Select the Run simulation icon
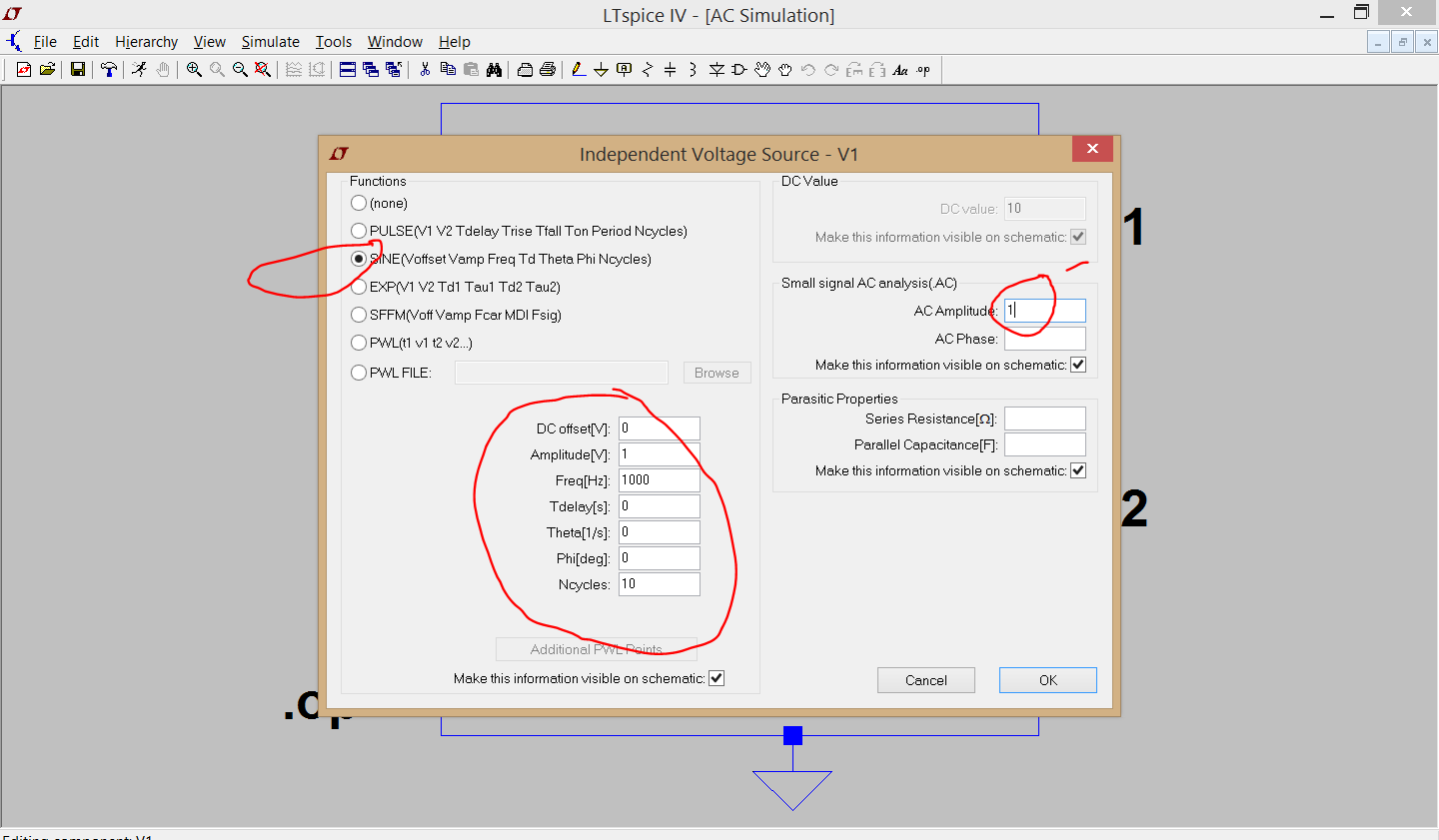The width and height of the screenshot is (1439, 840). [139, 70]
